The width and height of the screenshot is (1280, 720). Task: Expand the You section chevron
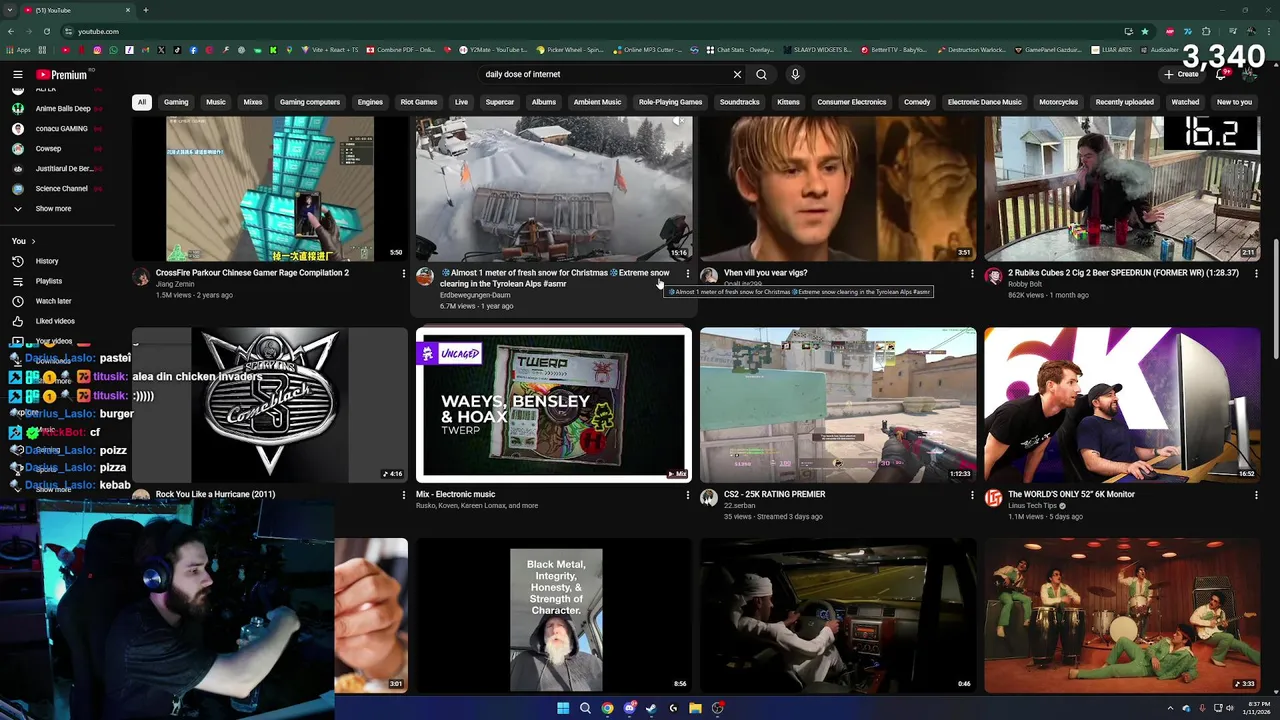tap(33, 241)
